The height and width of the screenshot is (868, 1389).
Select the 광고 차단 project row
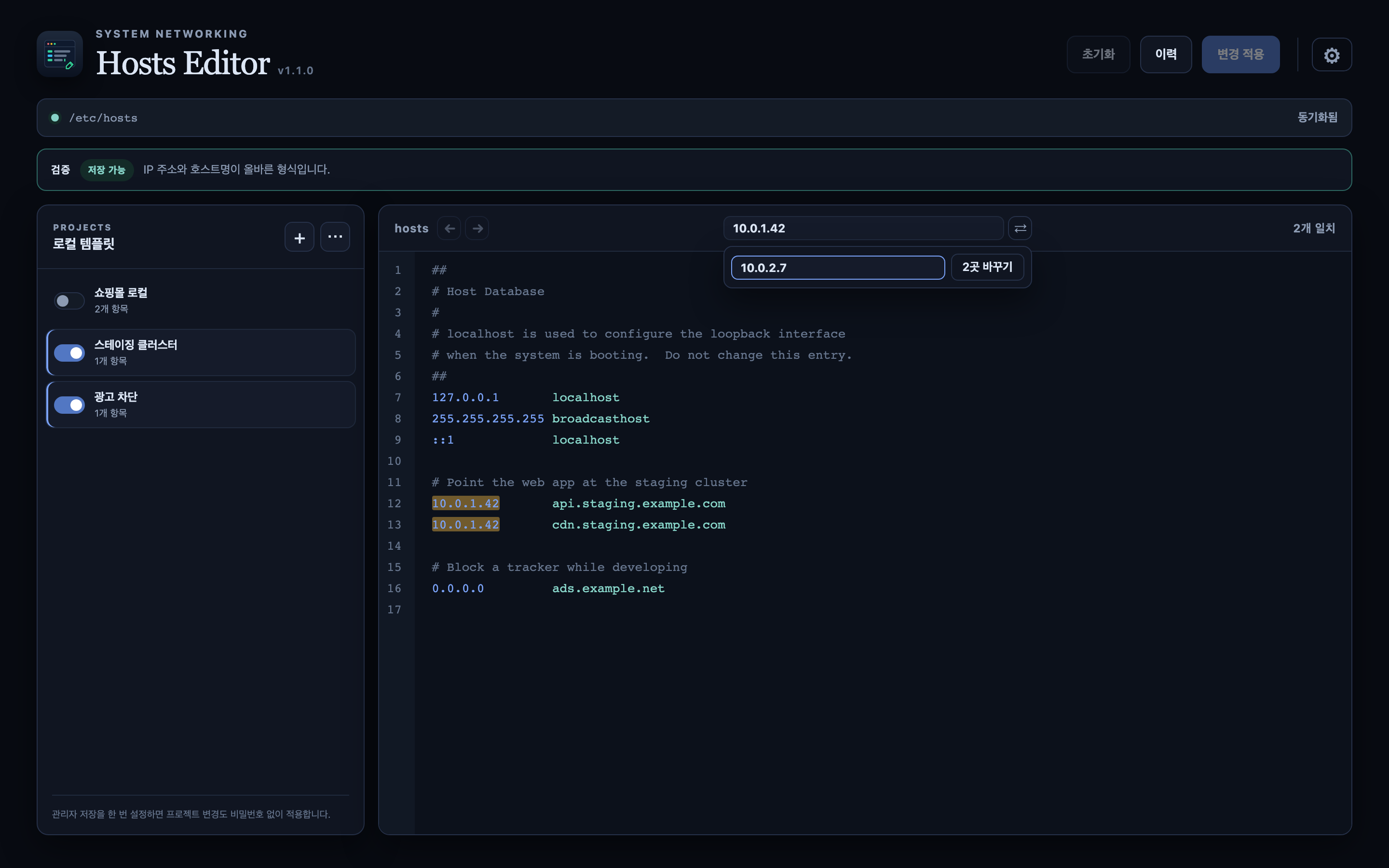point(201,405)
